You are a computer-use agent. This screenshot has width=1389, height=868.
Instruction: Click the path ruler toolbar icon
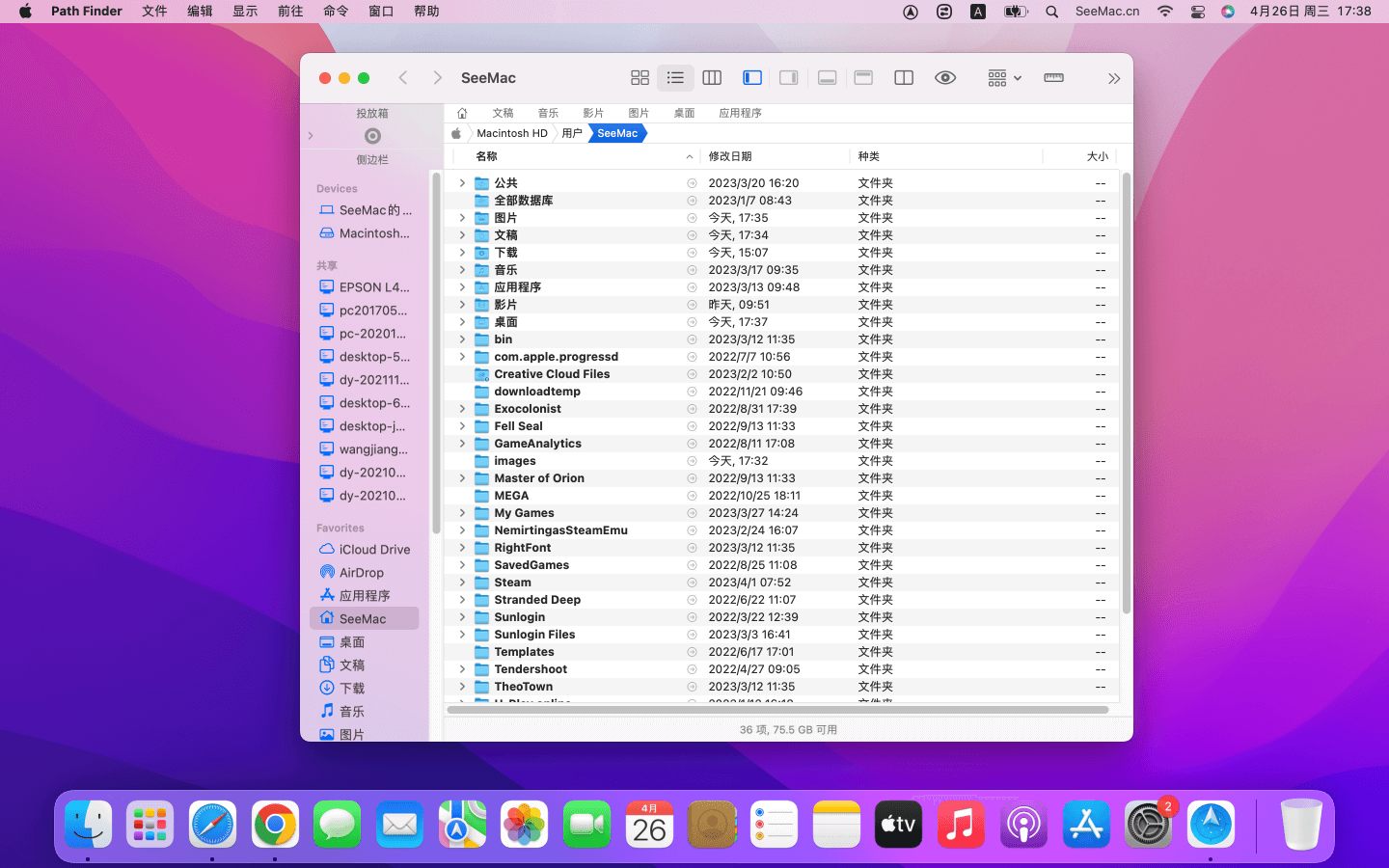tap(1053, 78)
